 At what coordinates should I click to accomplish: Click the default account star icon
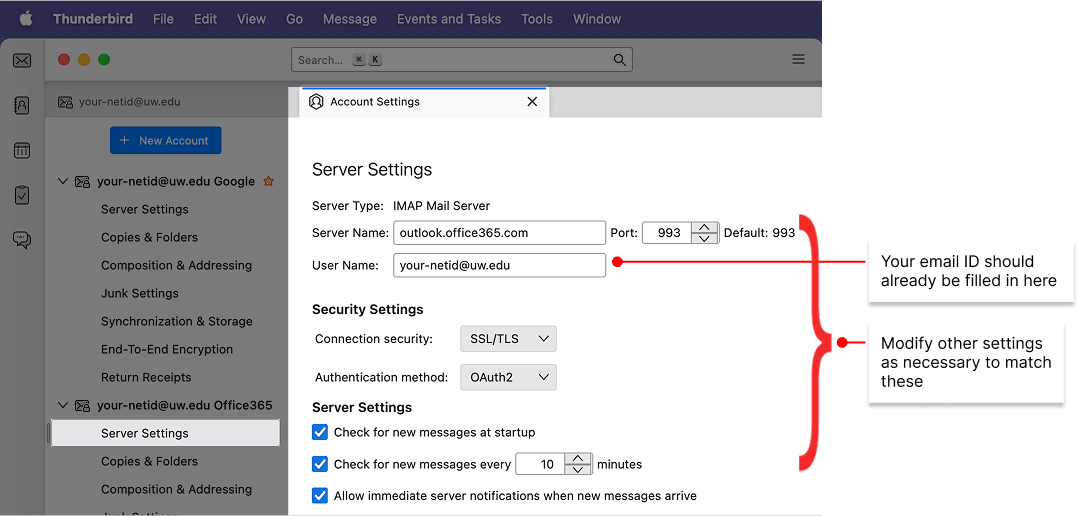pyautogui.click(x=269, y=181)
